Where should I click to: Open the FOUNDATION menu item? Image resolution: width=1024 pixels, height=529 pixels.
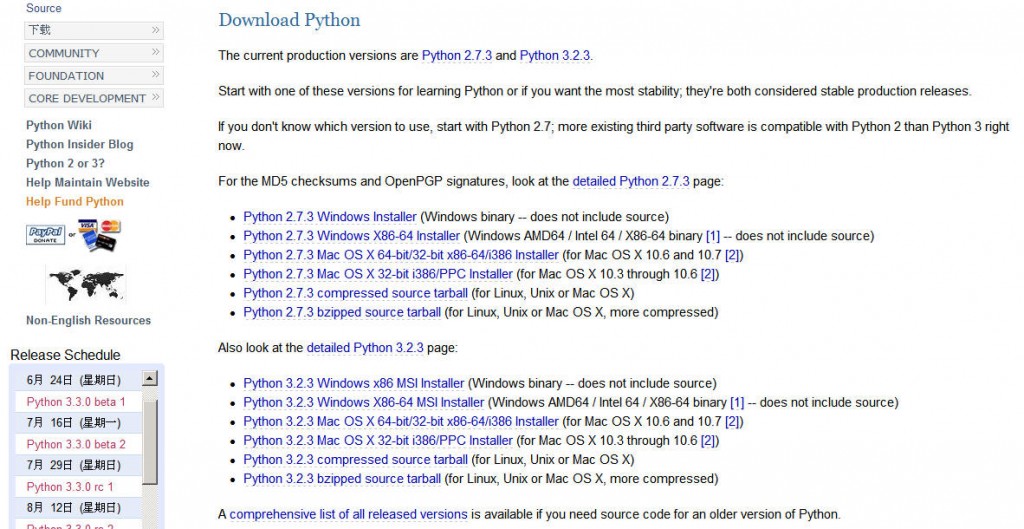coord(94,76)
